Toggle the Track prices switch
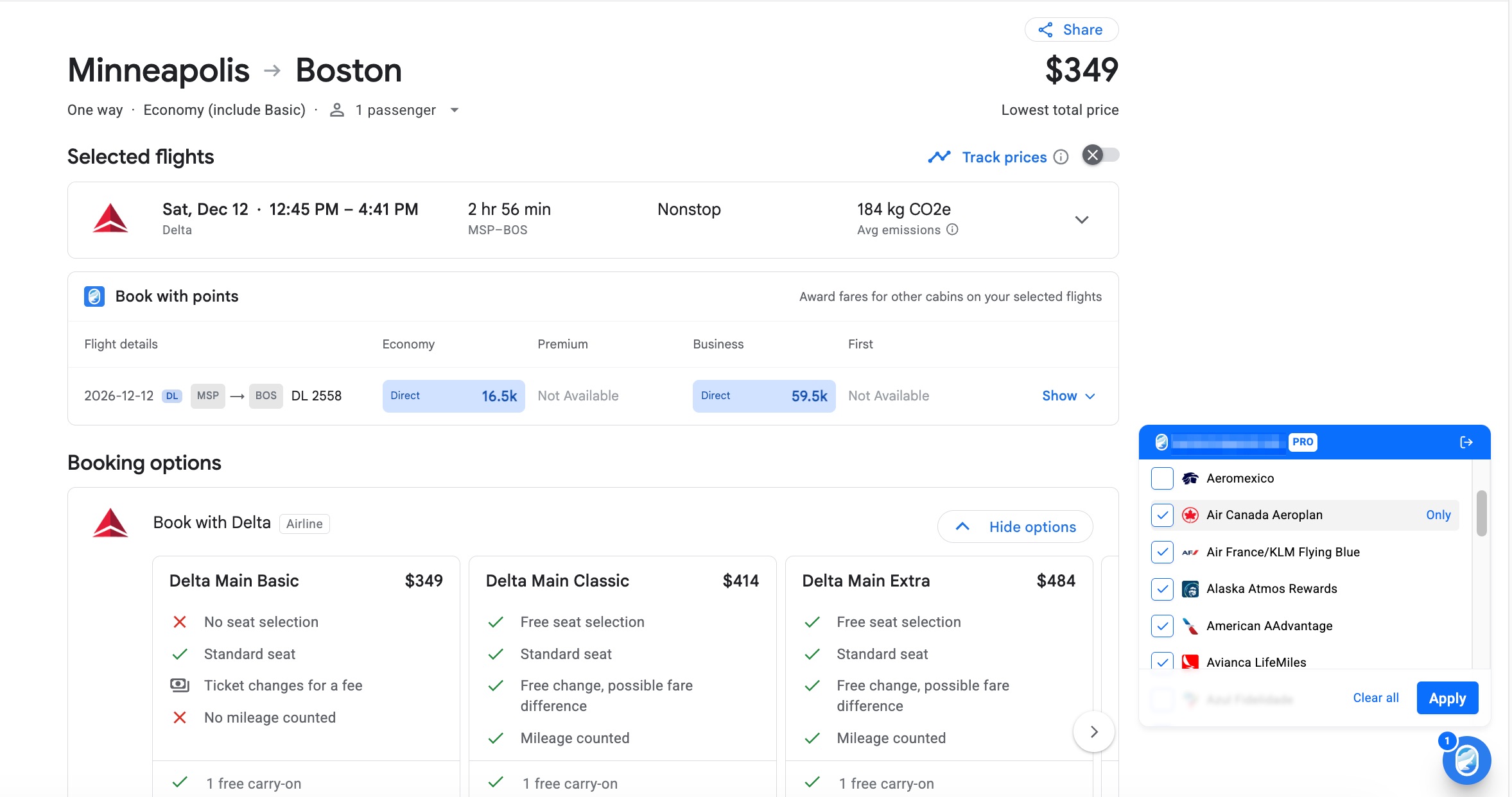1512x797 pixels. tap(1100, 155)
